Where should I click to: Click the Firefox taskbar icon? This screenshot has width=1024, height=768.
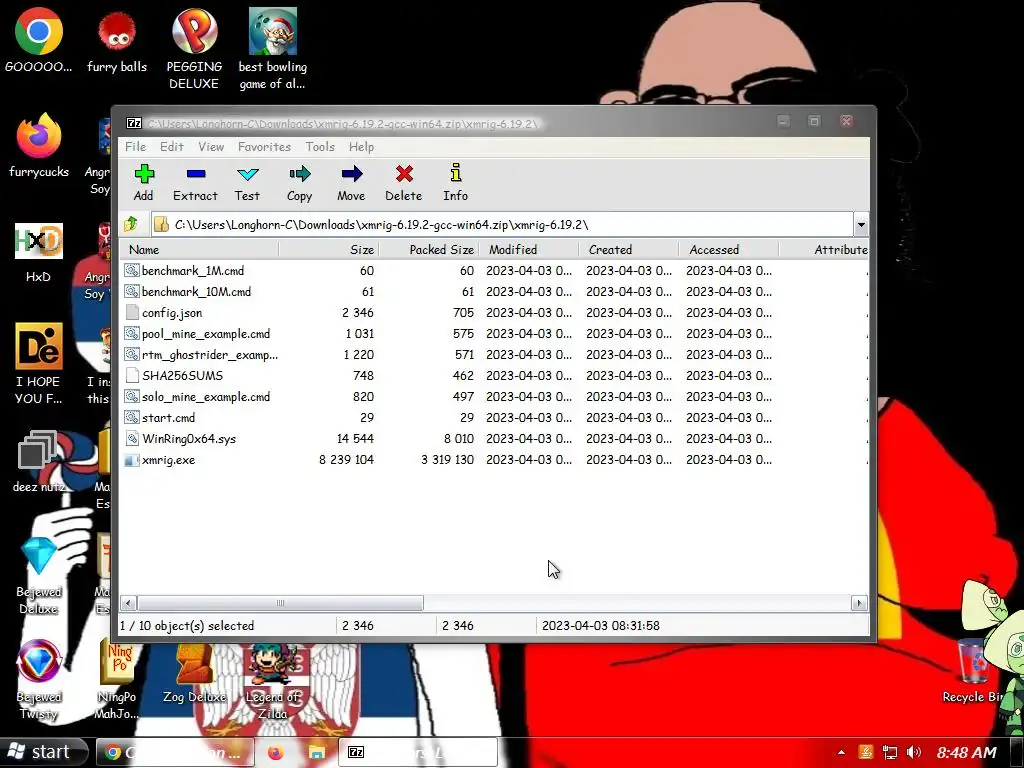tap(276, 752)
